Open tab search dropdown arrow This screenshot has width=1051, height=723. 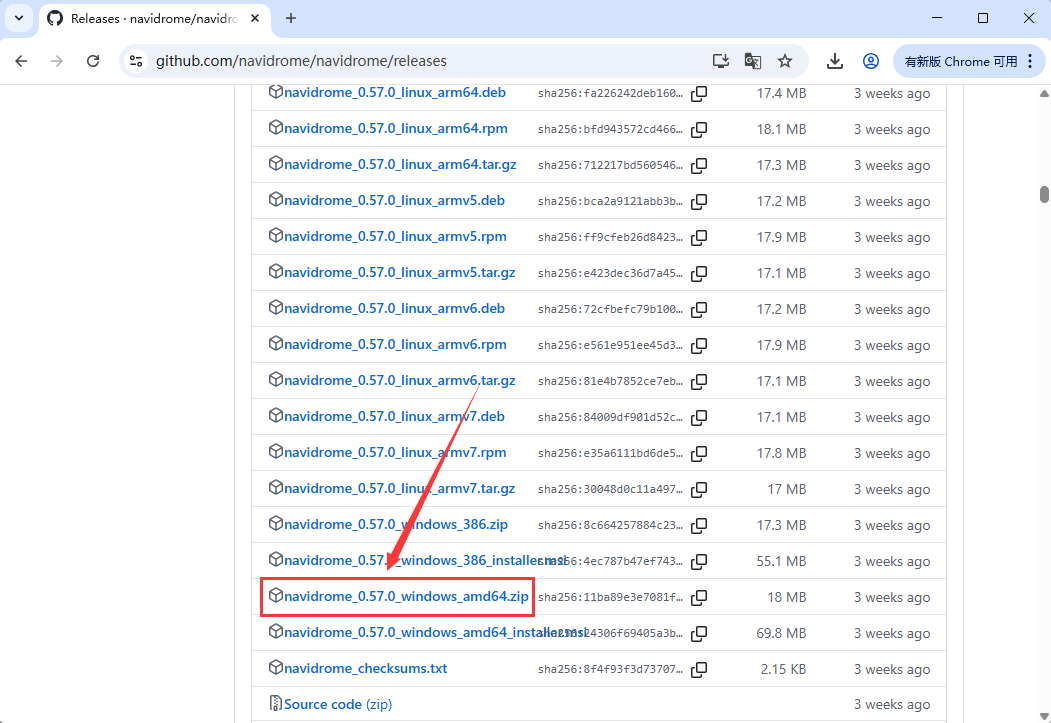click(x=19, y=18)
